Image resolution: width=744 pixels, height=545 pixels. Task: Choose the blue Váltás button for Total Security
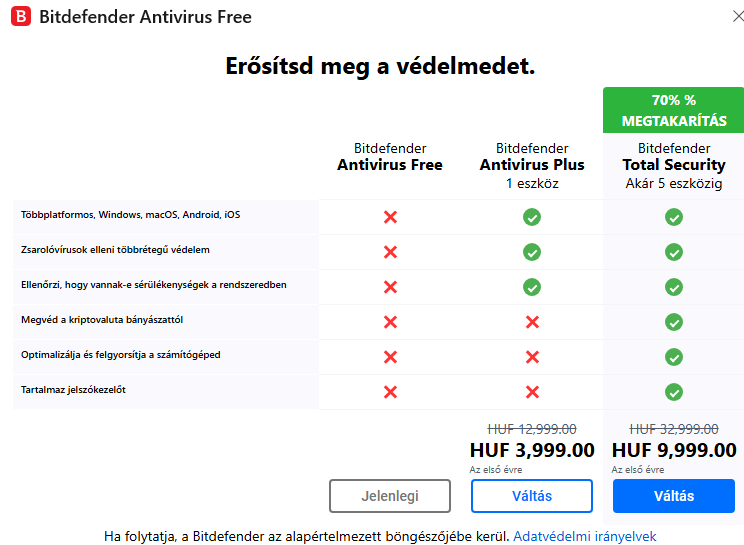pyautogui.click(x=674, y=496)
